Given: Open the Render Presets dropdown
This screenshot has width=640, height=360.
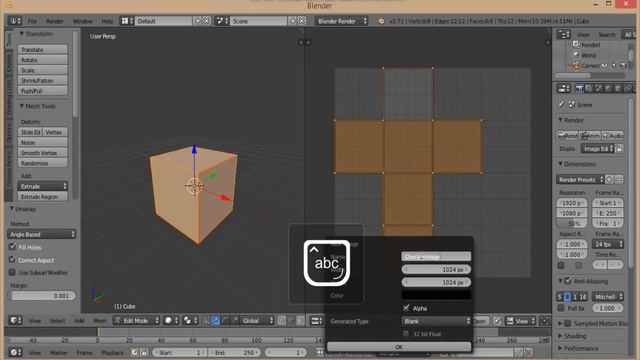Looking at the screenshot, I should point(580,179).
